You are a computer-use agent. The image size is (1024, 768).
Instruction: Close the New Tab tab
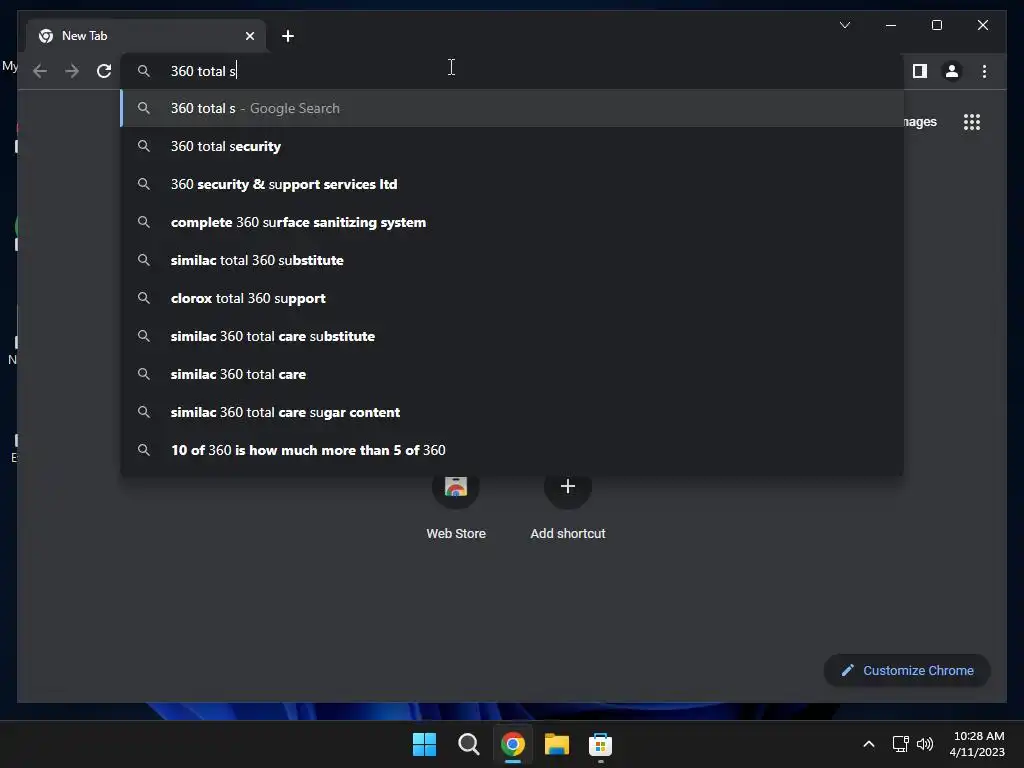(x=249, y=36)
